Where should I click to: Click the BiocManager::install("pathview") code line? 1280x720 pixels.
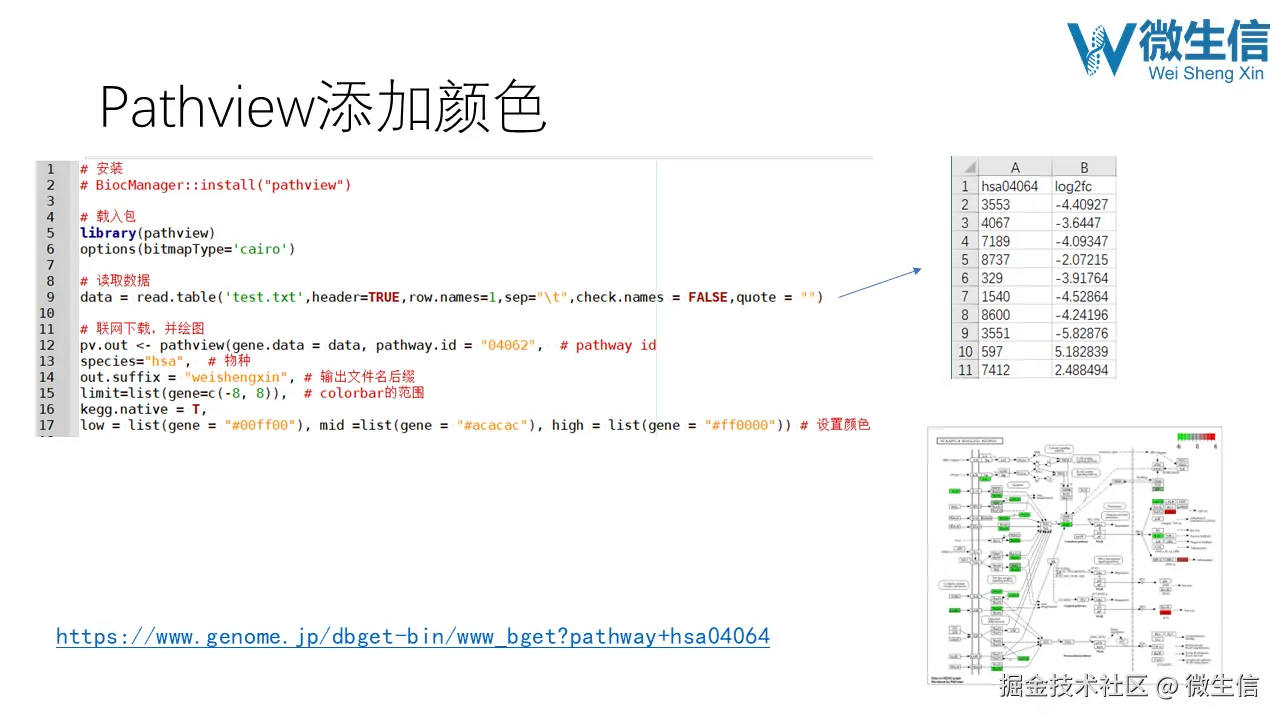(216, 185)
